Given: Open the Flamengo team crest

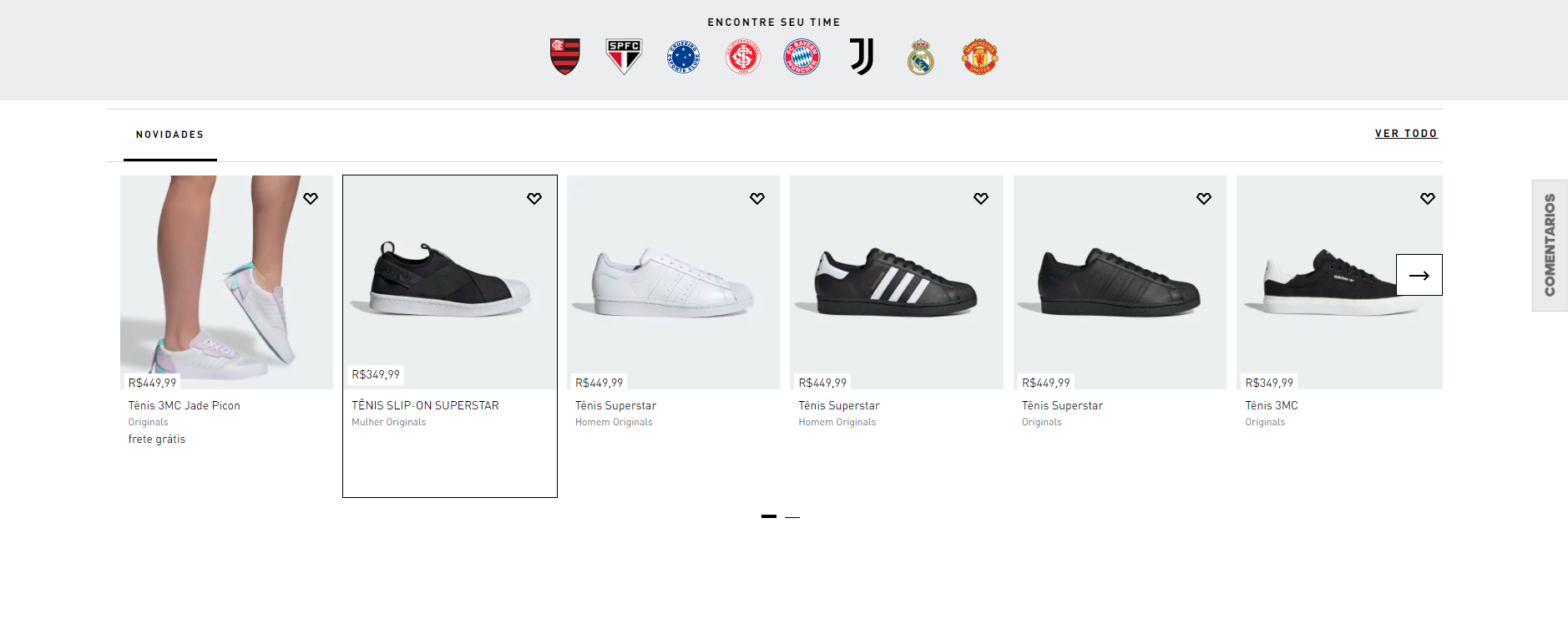Looking at the screenshot, I should pos(565,57).
